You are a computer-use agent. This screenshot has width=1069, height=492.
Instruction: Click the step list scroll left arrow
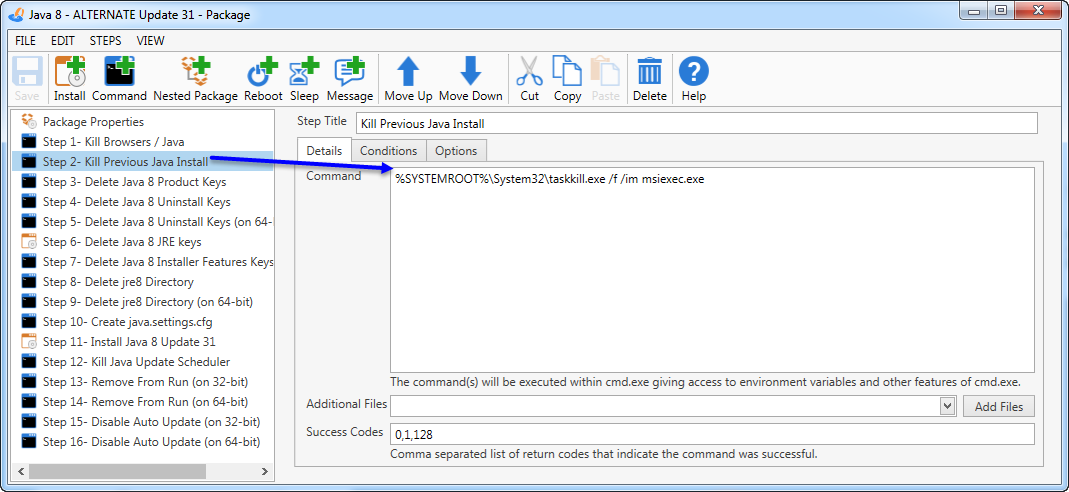[21, 472]
